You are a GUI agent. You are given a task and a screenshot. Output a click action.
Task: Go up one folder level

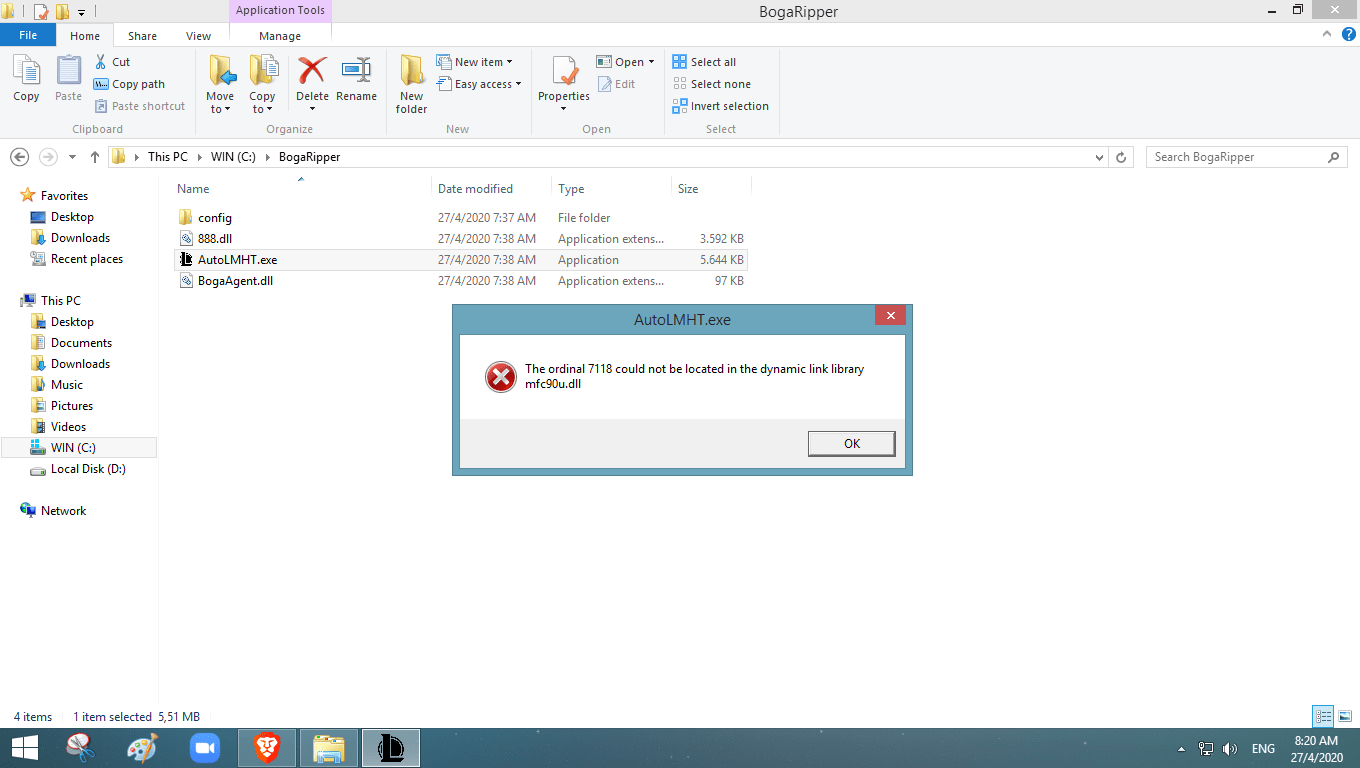(95, 157)
